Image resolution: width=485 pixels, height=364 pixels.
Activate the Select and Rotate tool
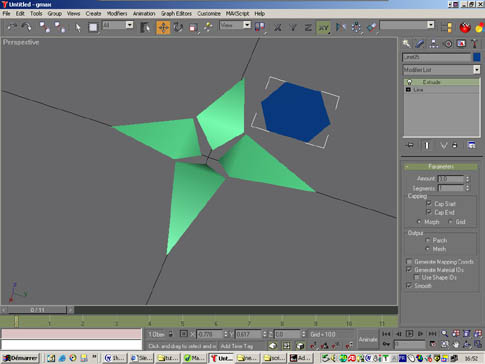tap(178, 27)
